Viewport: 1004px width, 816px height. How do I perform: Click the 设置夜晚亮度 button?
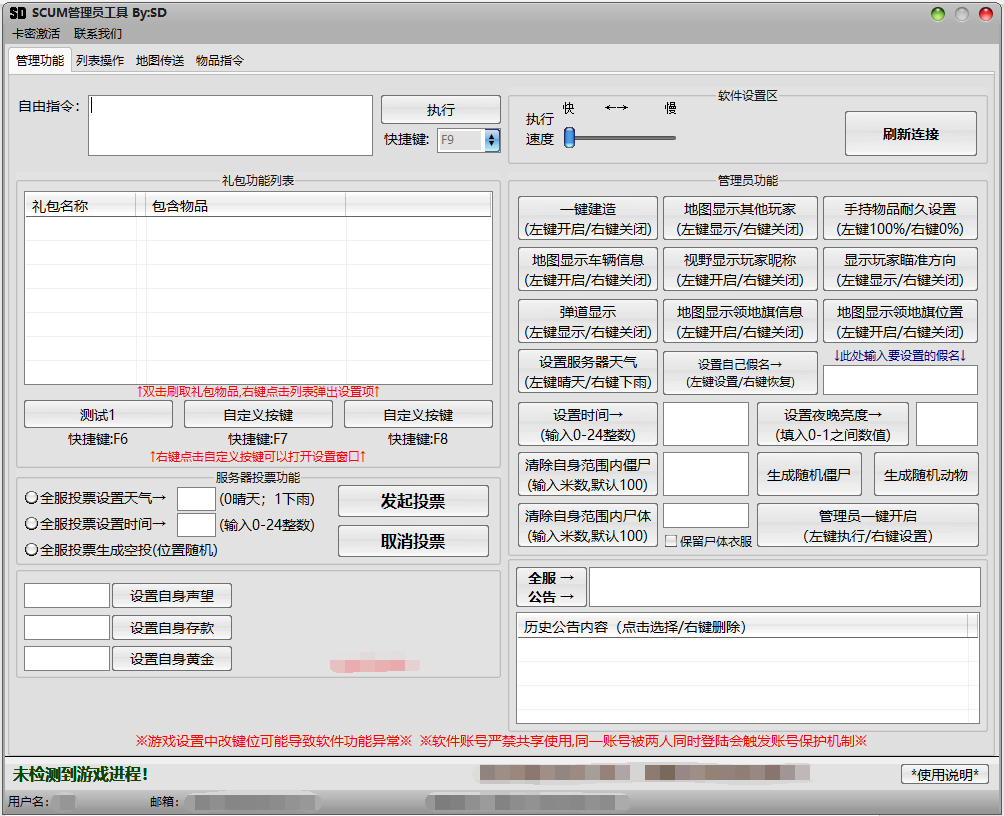click(832, 424)
